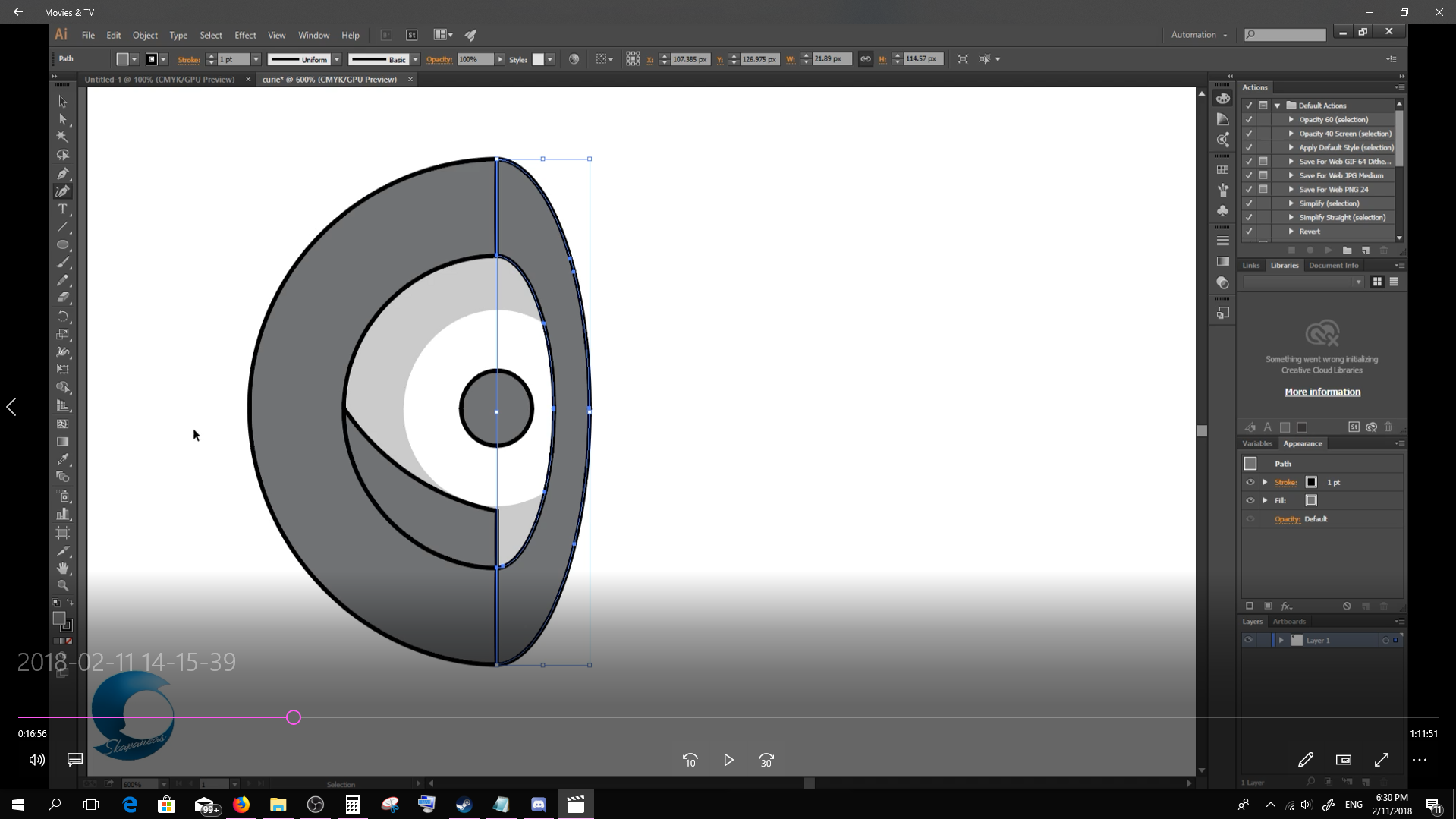
Task: Select the Paintbrush tool
Action: pyautogui.click(x=63, y=263)
